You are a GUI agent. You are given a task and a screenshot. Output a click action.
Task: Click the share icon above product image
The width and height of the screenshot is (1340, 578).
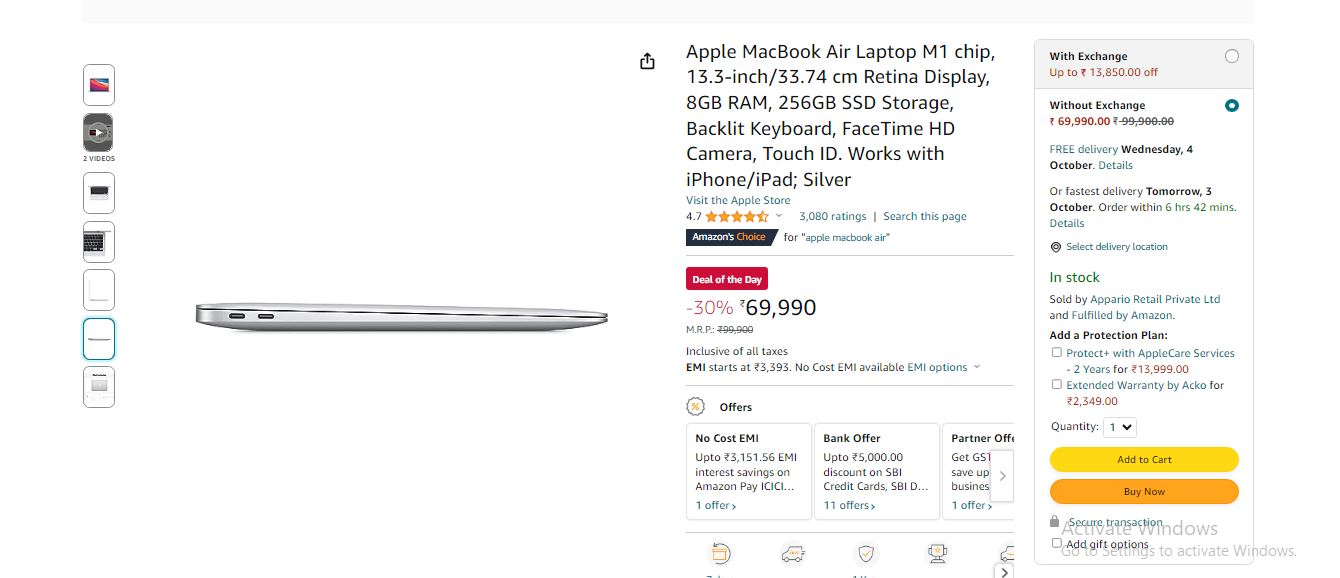647,61
